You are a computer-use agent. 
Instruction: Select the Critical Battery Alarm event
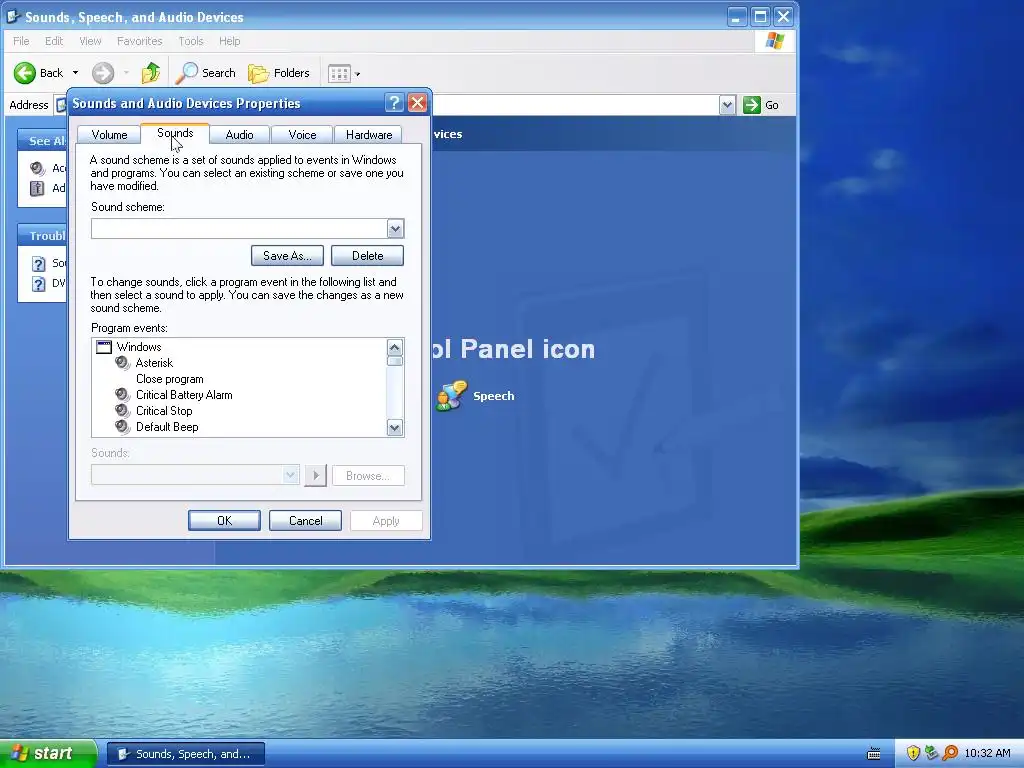coord(184,395)
